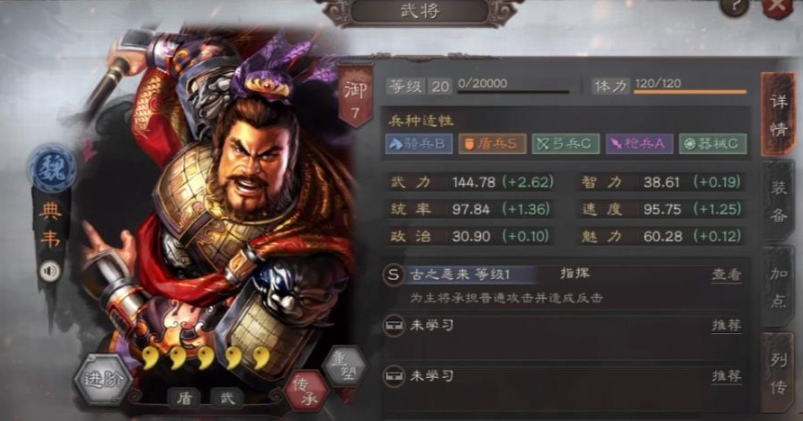Click 推荐 on first unlearned slot
This screenshot has width=803, height=421.
pyautogui.click(x=726, y=325)
